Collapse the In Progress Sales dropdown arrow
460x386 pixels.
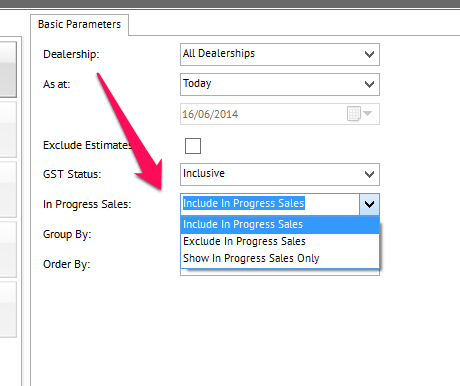[x=369, y=204]
